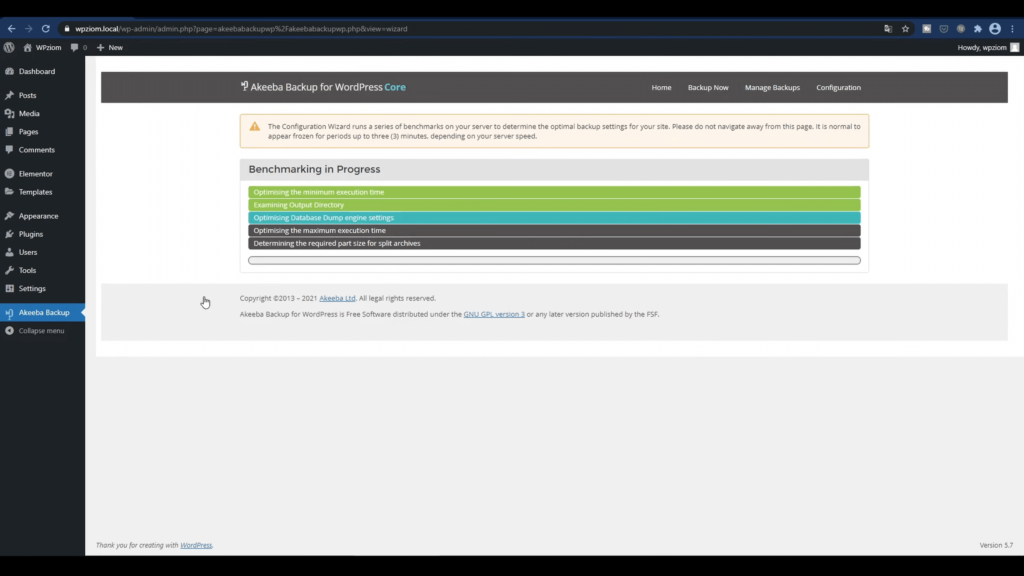
Task: Reload the page with the browser refresh button
Action: (x=45, y=29)
